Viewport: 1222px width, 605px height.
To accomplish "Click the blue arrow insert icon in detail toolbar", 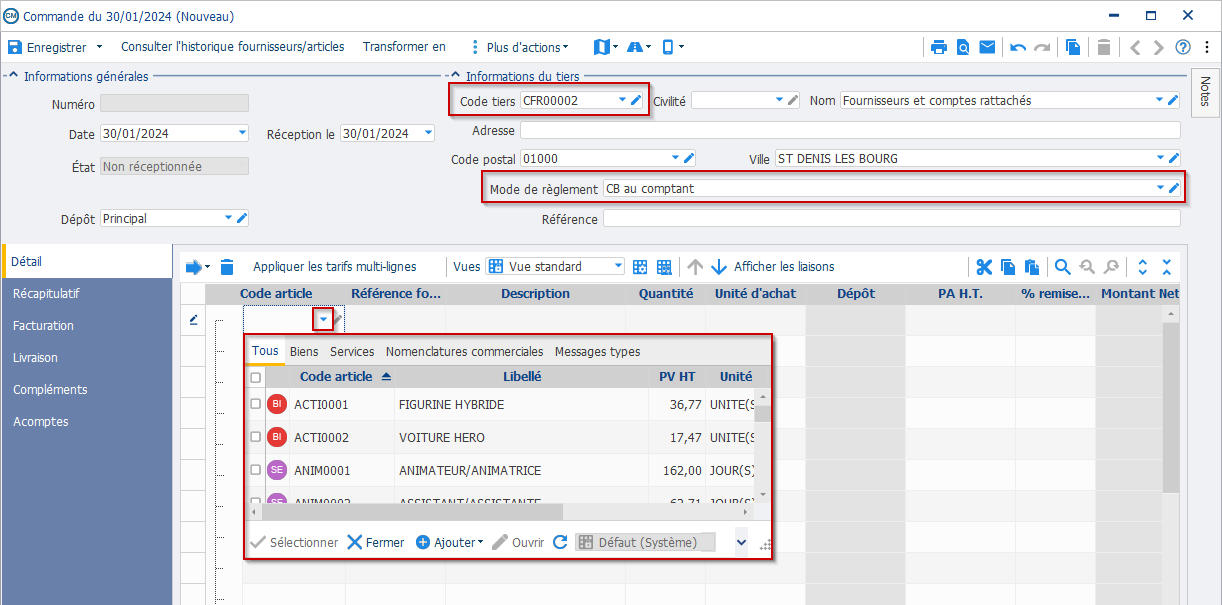I will coord(194,267).
